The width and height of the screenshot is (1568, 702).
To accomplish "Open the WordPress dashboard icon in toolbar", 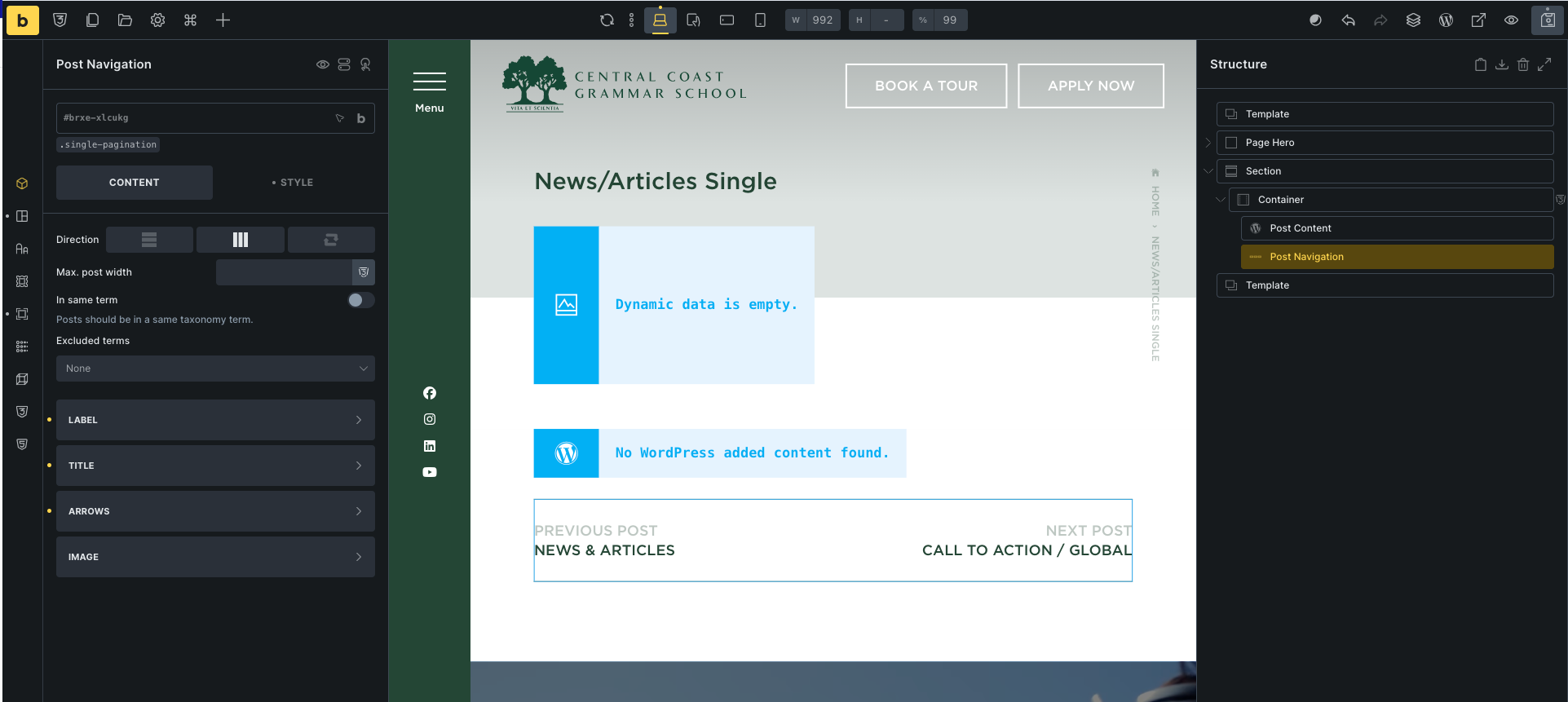I will point(1446,20).
